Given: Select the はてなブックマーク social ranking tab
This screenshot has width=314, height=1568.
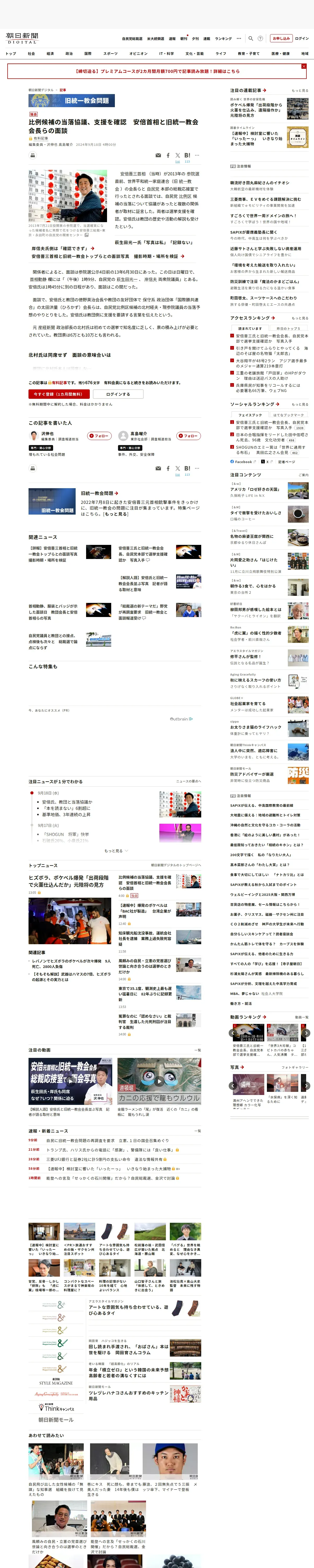Looking at the screenshot, I should coord(288,414).
